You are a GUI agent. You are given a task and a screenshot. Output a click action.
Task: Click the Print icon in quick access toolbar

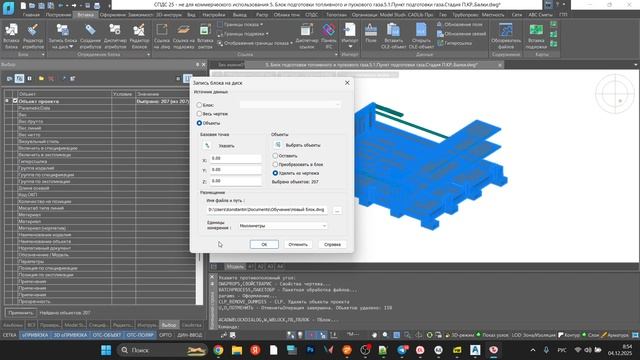coord(97,6)
